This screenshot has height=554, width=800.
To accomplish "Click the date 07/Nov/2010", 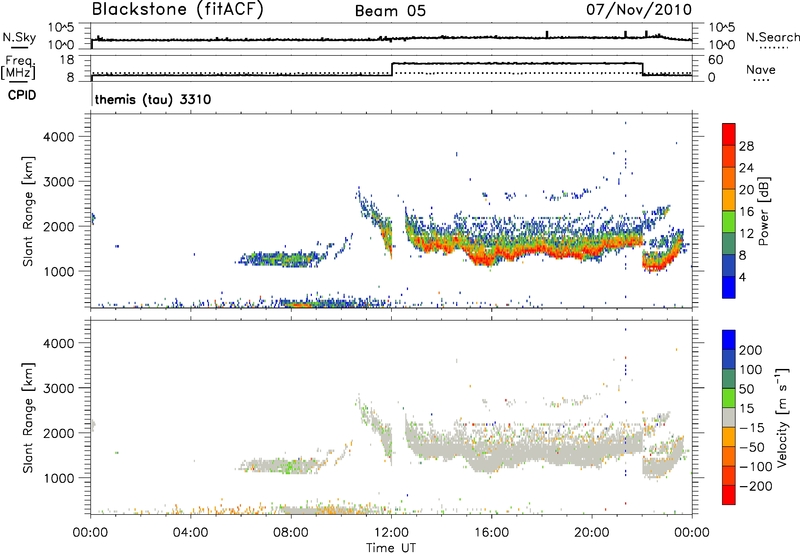I will tap(639, 10).
